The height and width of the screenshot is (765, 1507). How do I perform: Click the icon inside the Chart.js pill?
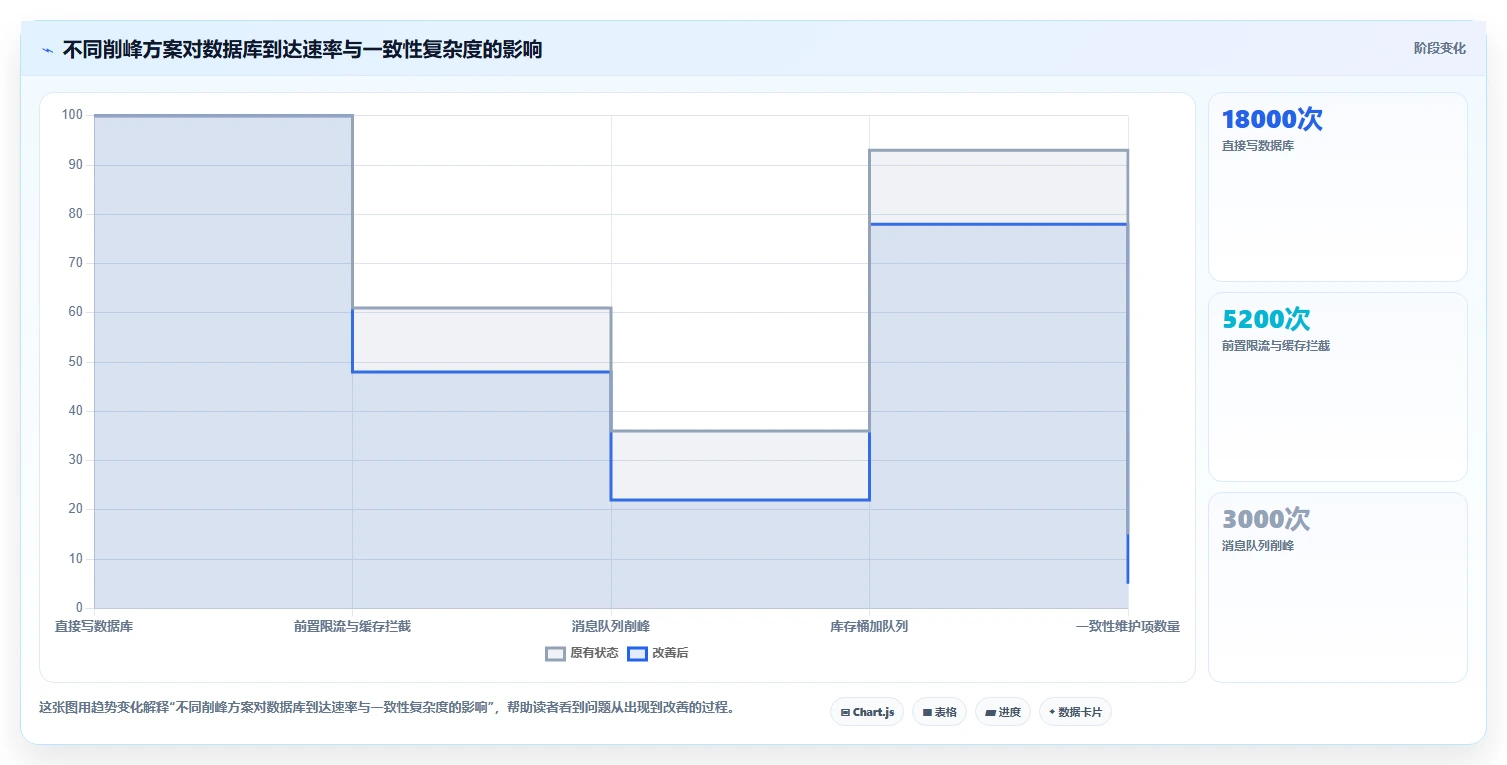(x=845, y=713)
